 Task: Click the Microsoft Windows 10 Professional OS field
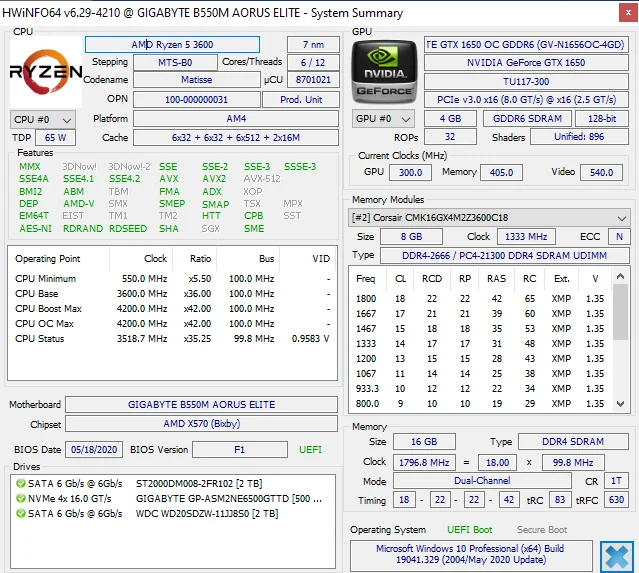coord(471,554)
